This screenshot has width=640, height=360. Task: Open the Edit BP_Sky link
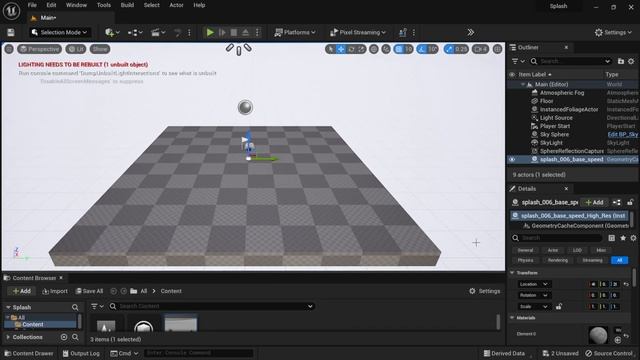(x=622, y=134)
